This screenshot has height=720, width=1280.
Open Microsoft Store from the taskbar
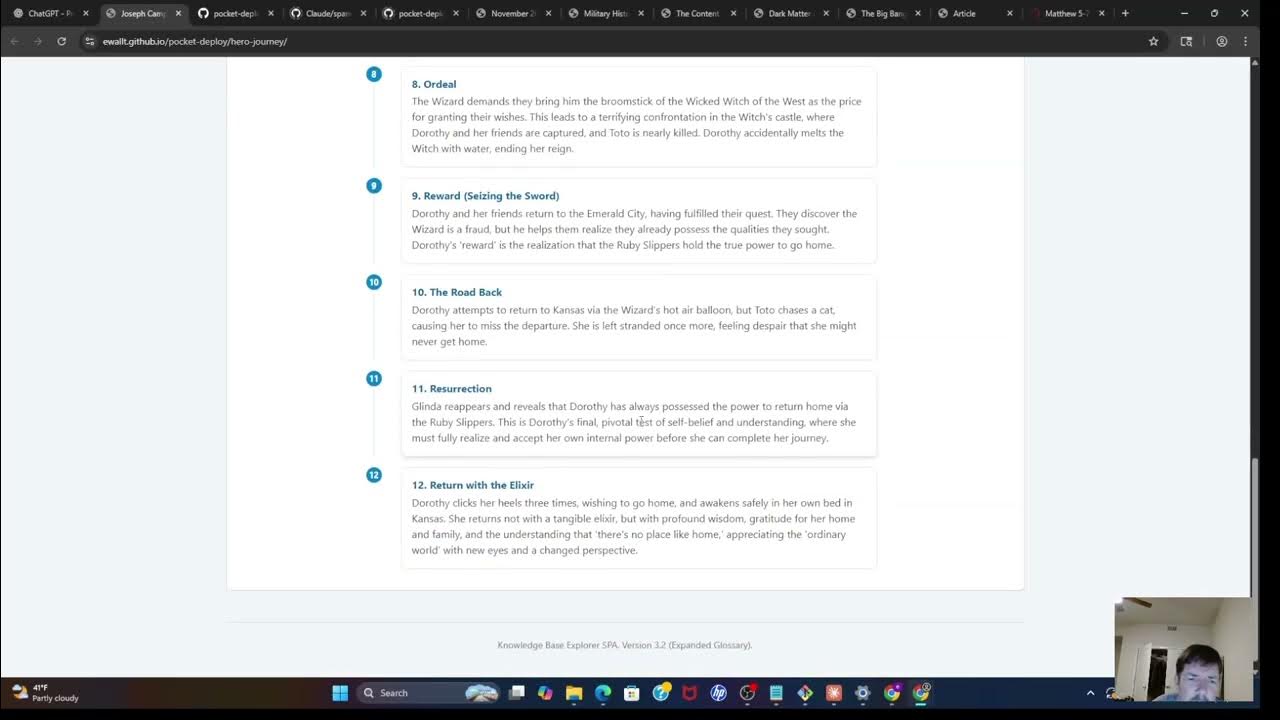[632, 693]
